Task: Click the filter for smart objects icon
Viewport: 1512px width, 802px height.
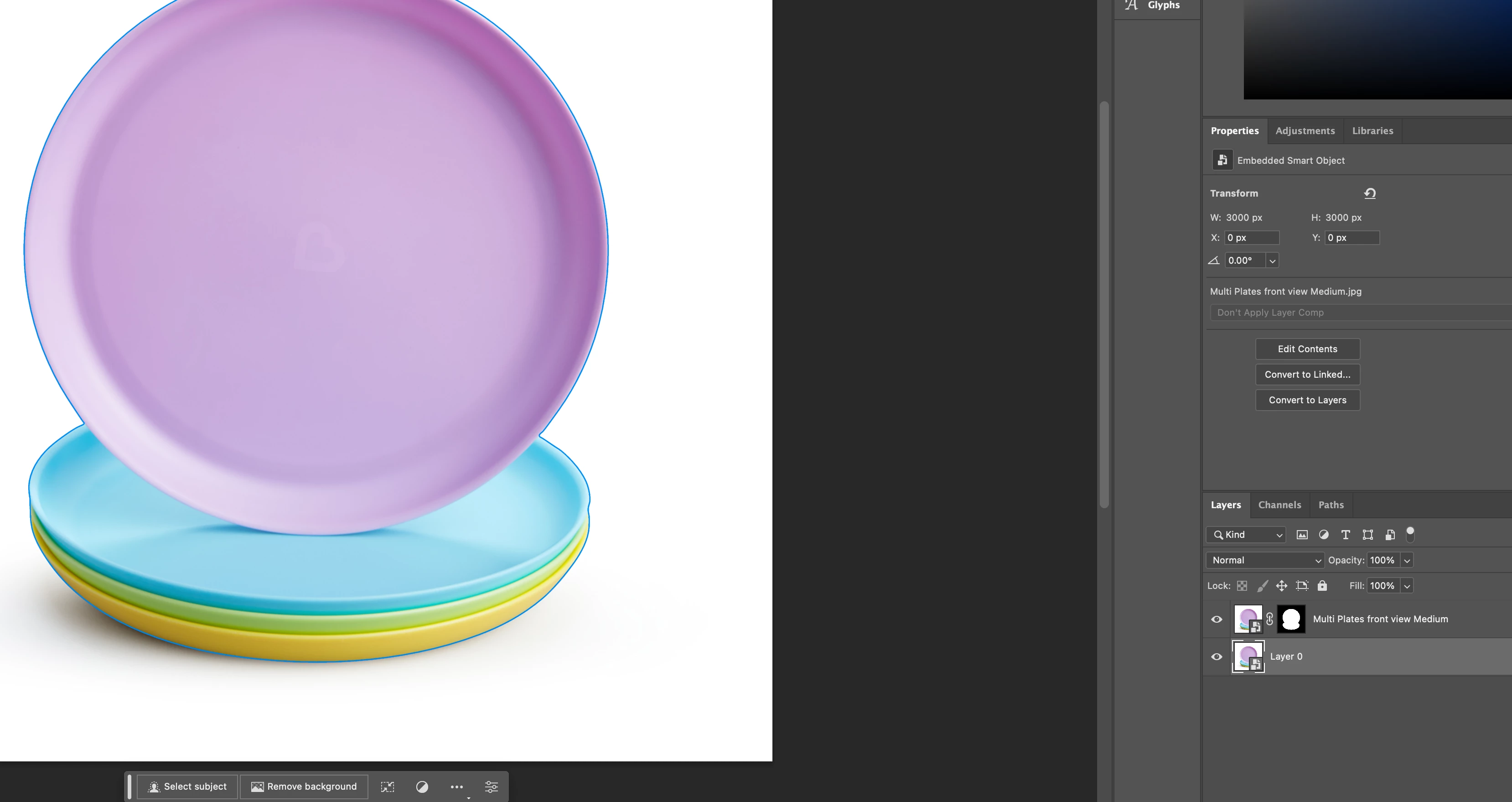Action: [1390, 534]
